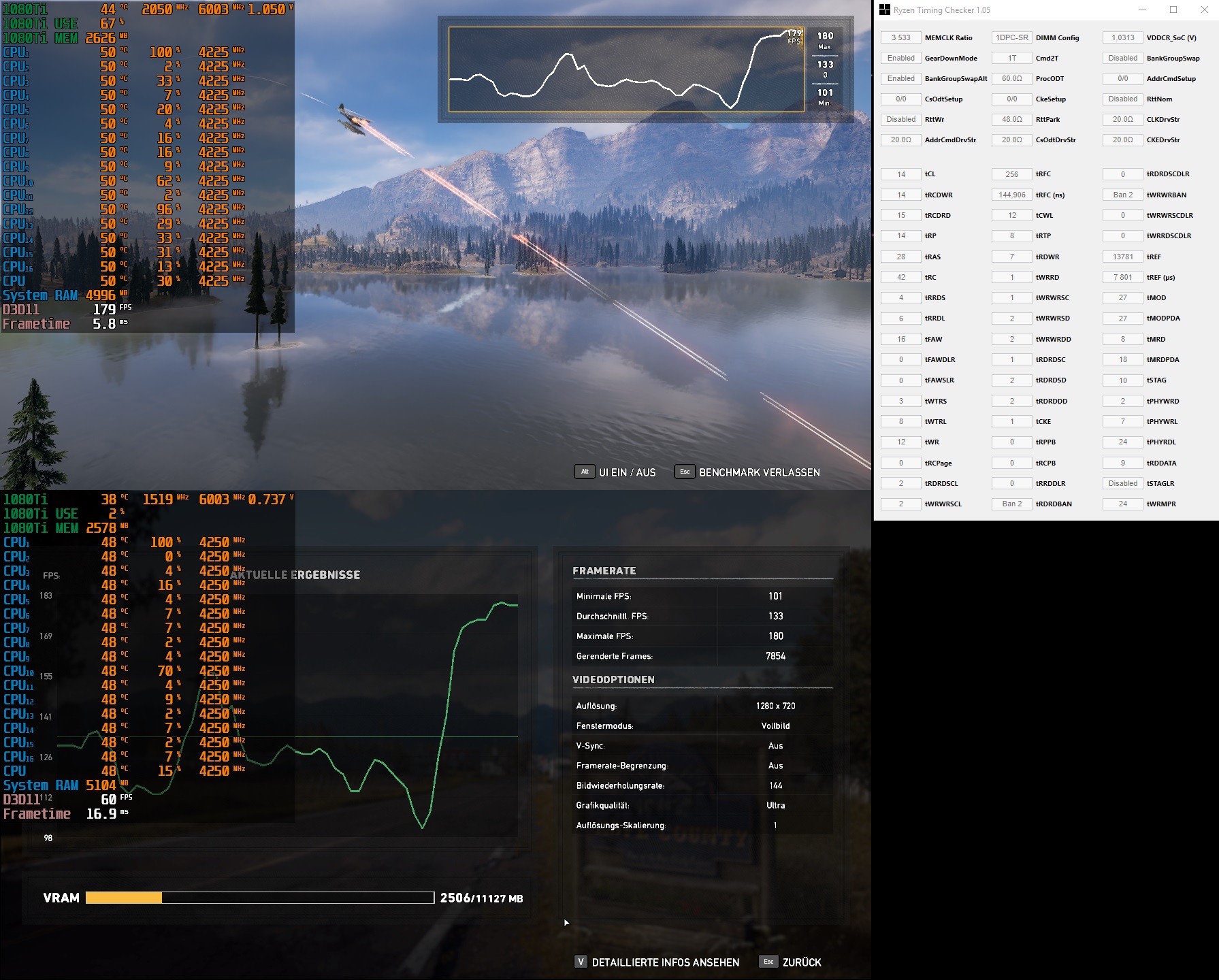Click the BankGroupSwapAlt value field

[x=901, y=78]
